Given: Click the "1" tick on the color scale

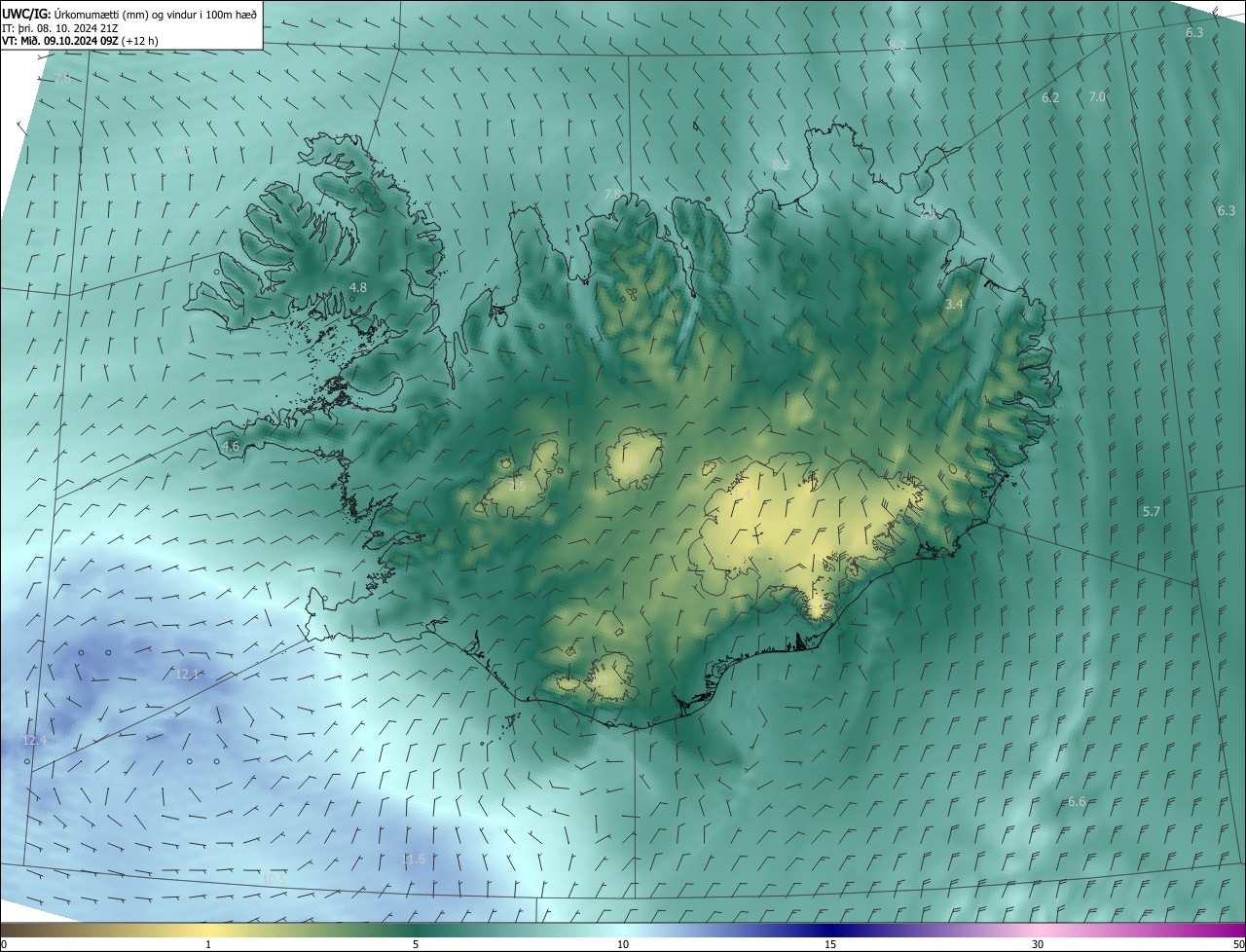Looking at the screenshot, I should [208, 944].
